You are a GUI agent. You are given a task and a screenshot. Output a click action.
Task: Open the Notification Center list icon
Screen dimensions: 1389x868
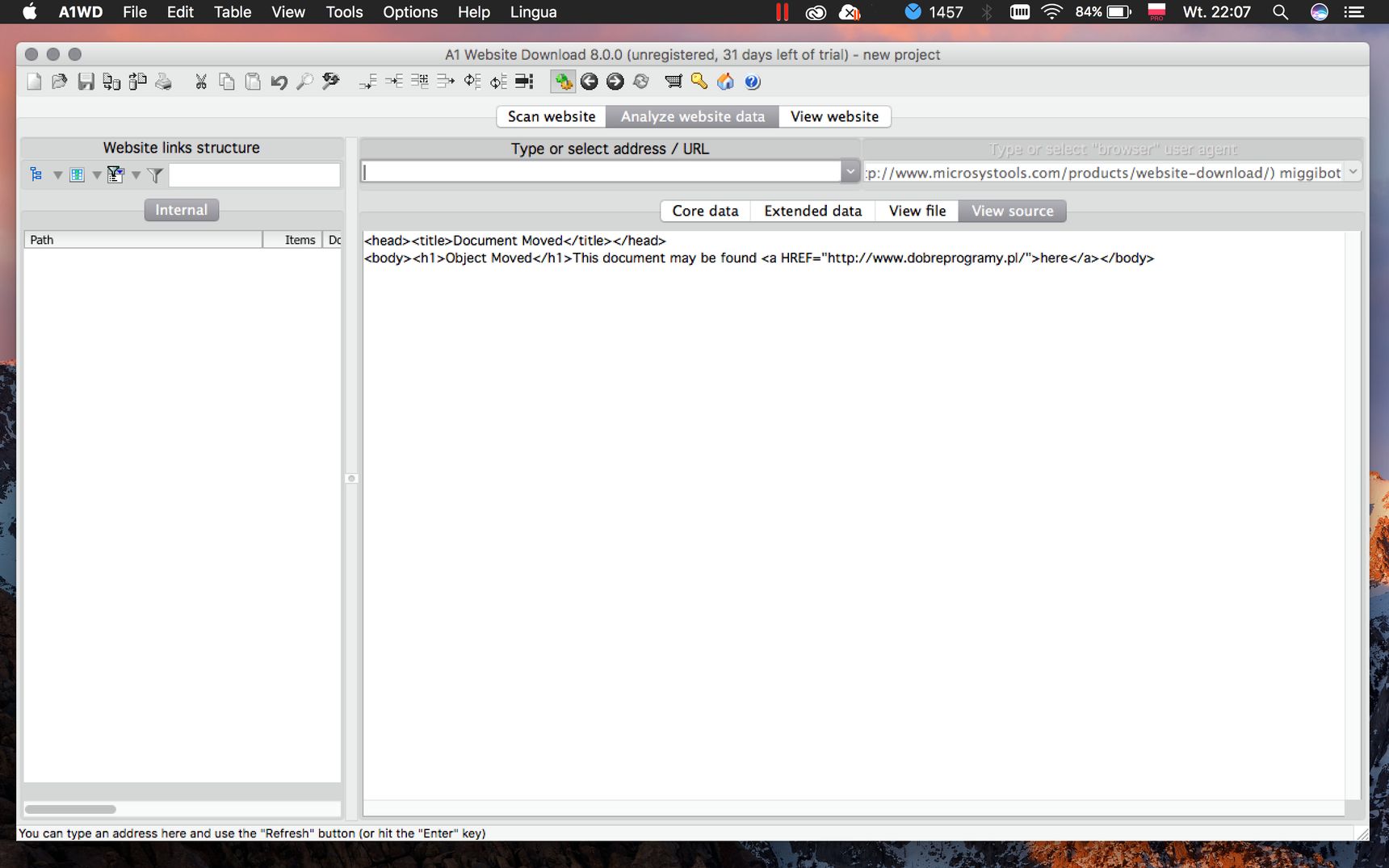[1353, 12]
